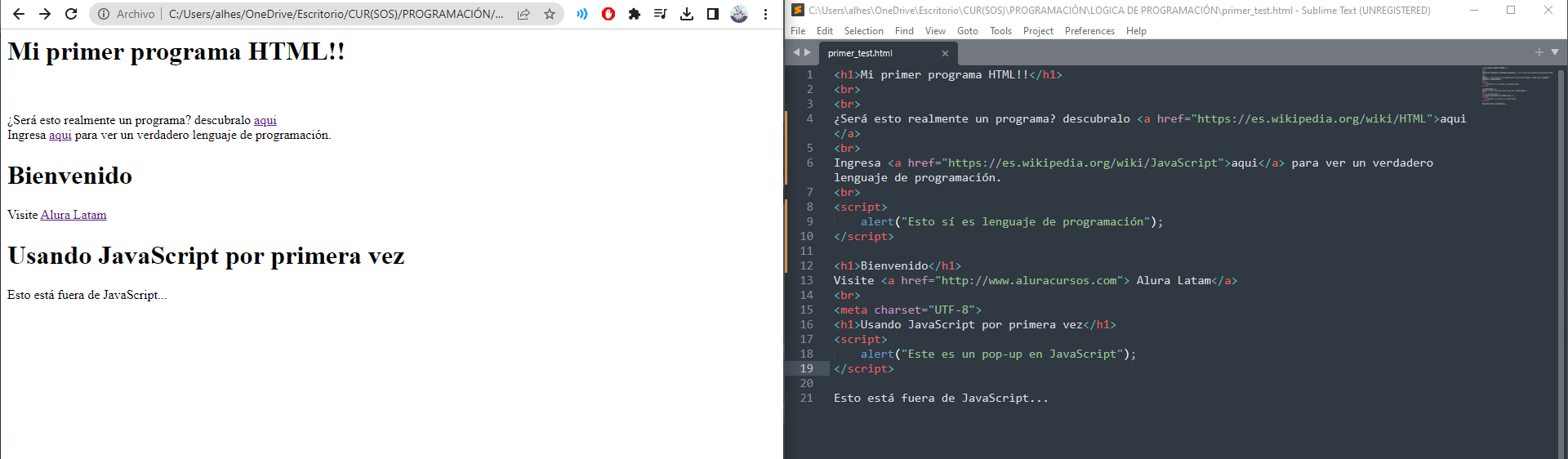
Task: Close the Sublime Text window
Action: coord(1548,11)
